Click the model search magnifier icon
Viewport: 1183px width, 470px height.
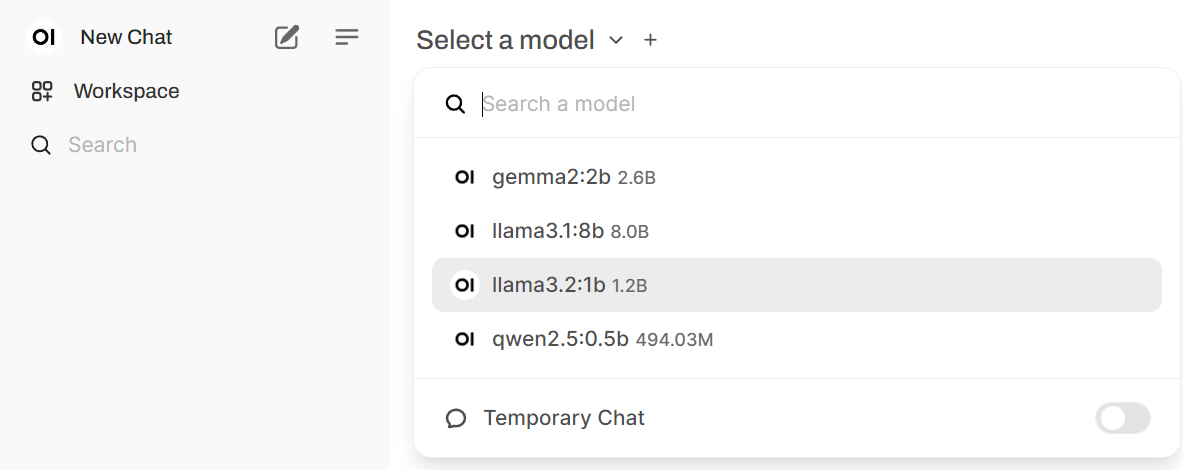click(455, 104)
